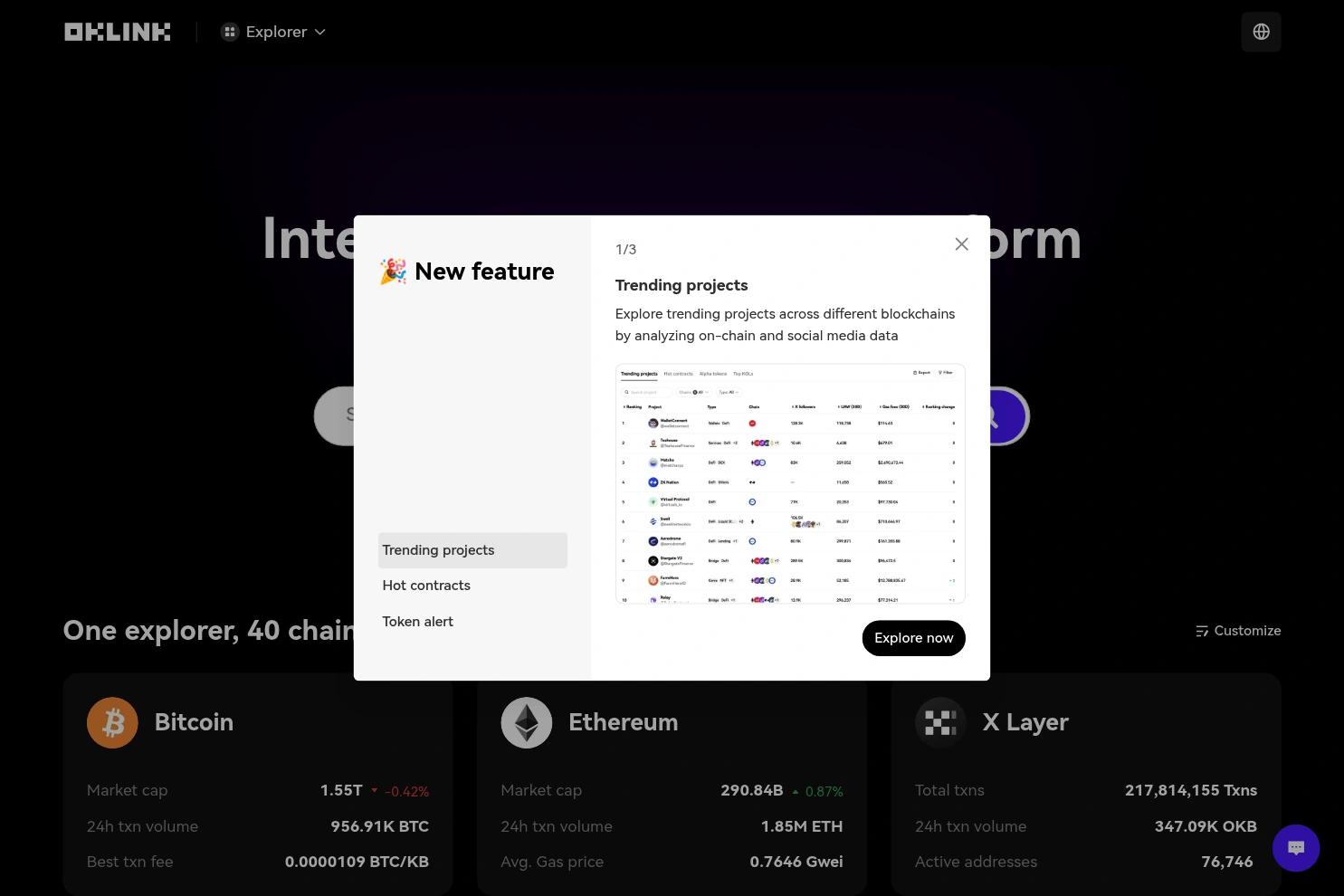Image resolution: width=1344 pixels, height=896 pixels.
Task: Click the search input field
Action: [335, 416]
